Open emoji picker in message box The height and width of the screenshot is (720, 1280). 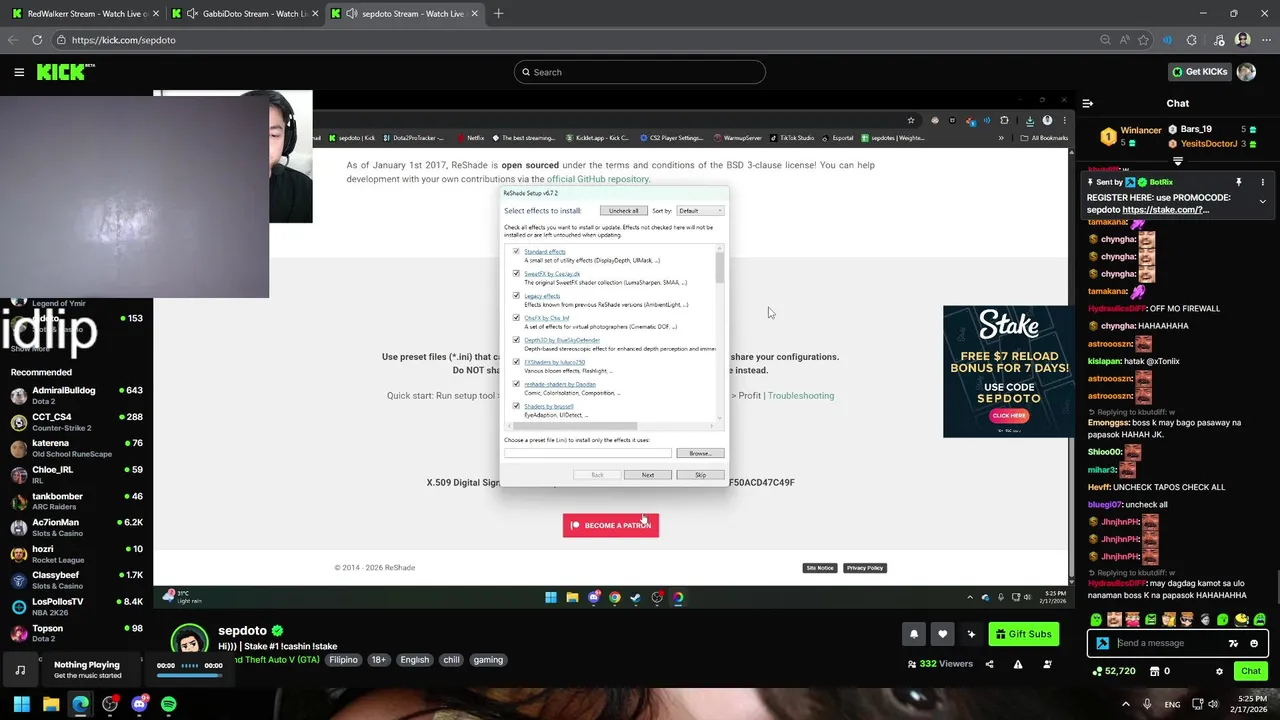[1254, 643]
